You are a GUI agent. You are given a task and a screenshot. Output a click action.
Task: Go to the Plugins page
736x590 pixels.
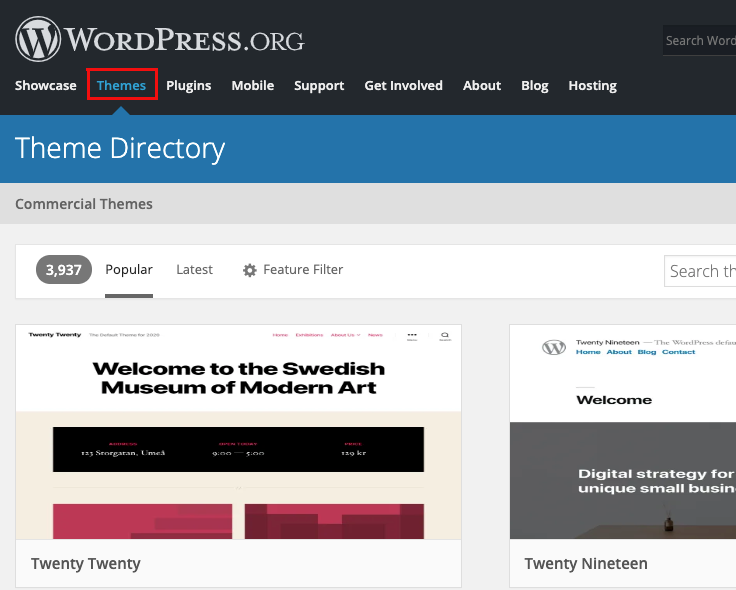pos(189,85)
